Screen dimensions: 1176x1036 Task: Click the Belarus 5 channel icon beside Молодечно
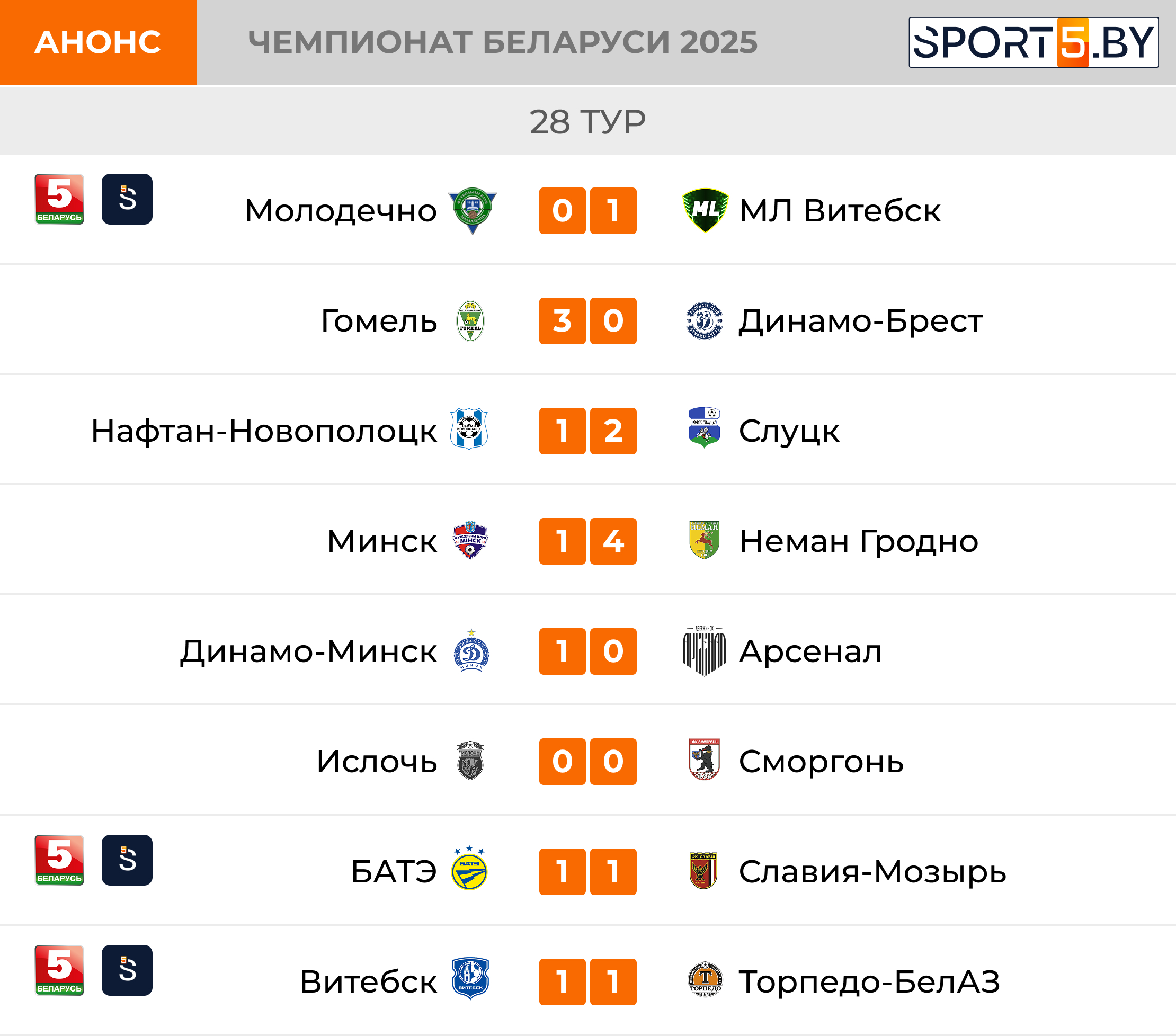tap(59, 199)
